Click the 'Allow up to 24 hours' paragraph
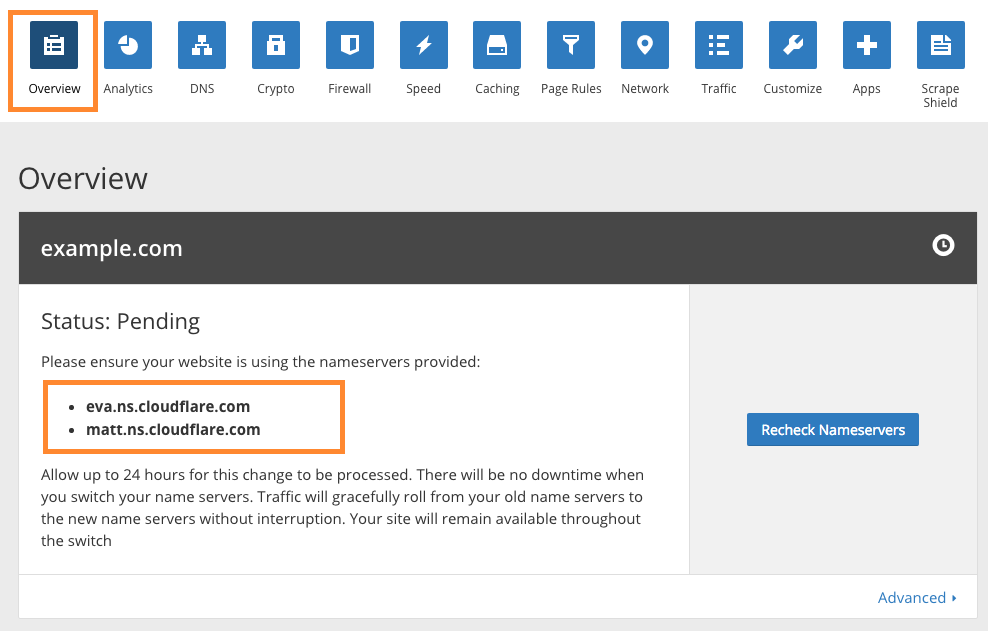 tap(343, 507)
